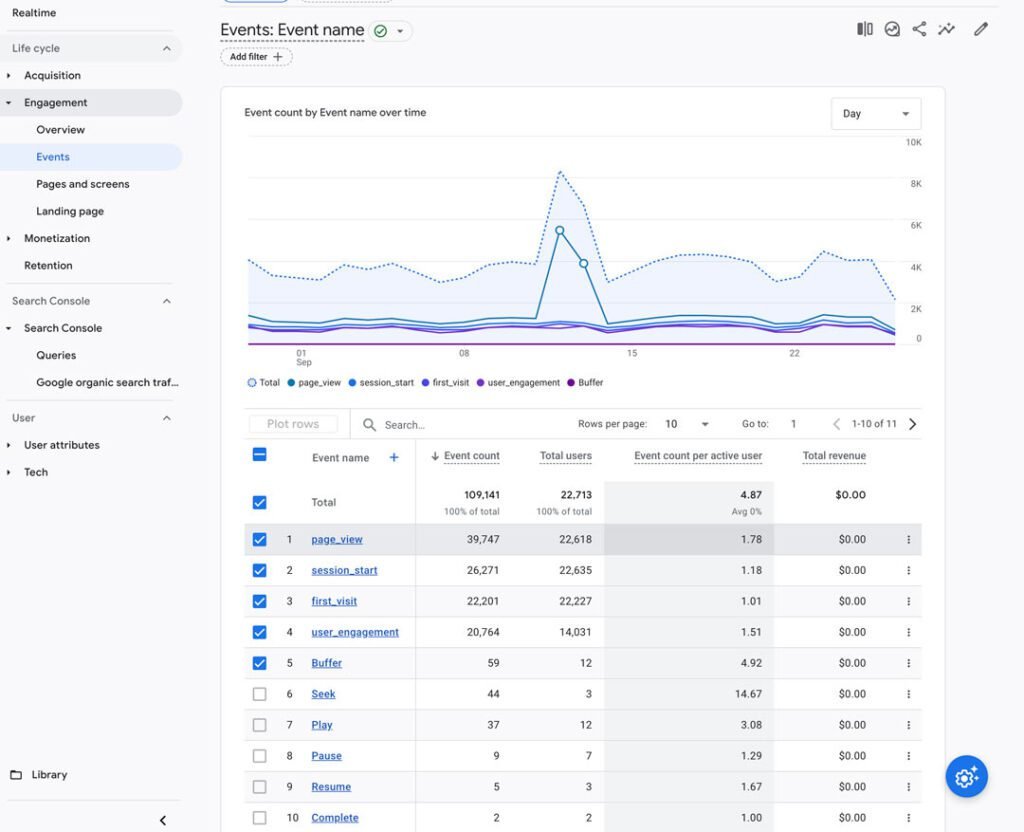Go to next table page arrow
Viewport: 1024px width, 832px height.
[x=912, y=424]
